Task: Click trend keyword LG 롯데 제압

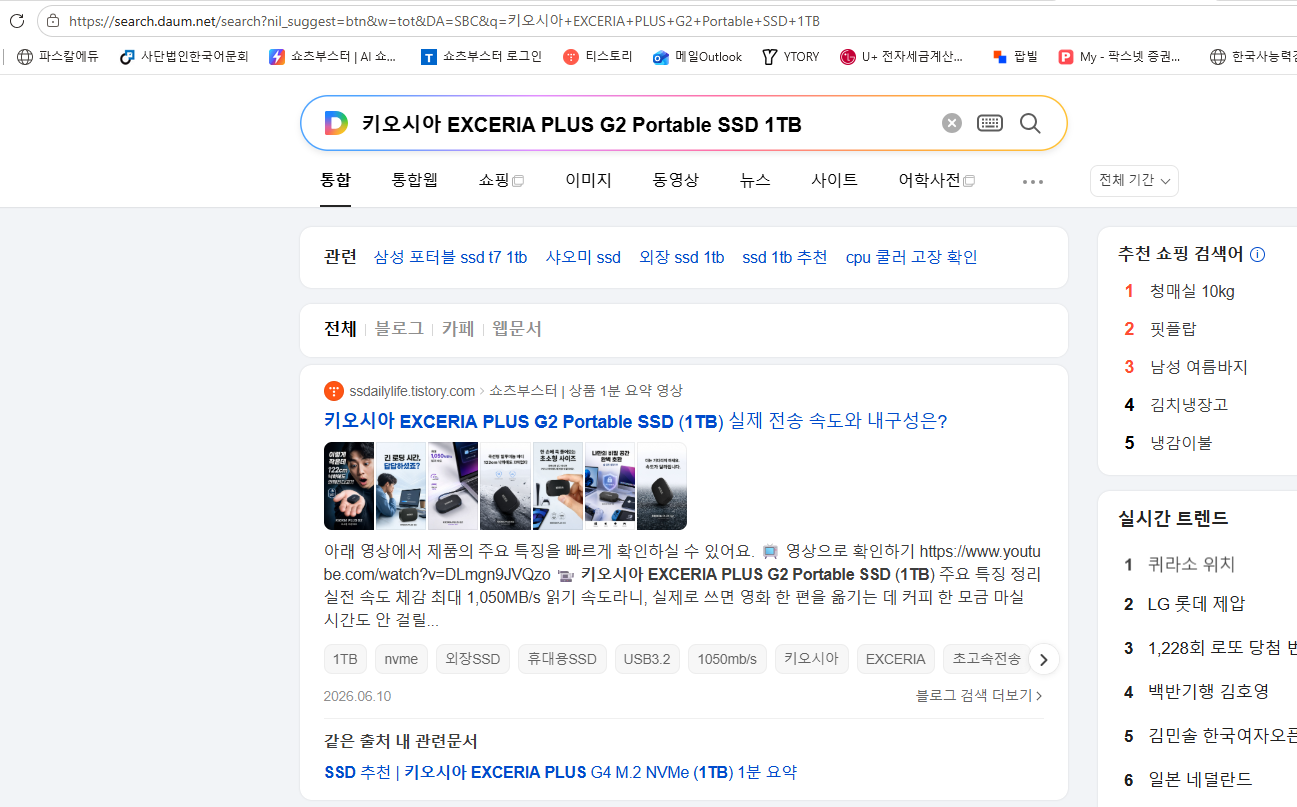Action: point(1197,604)
